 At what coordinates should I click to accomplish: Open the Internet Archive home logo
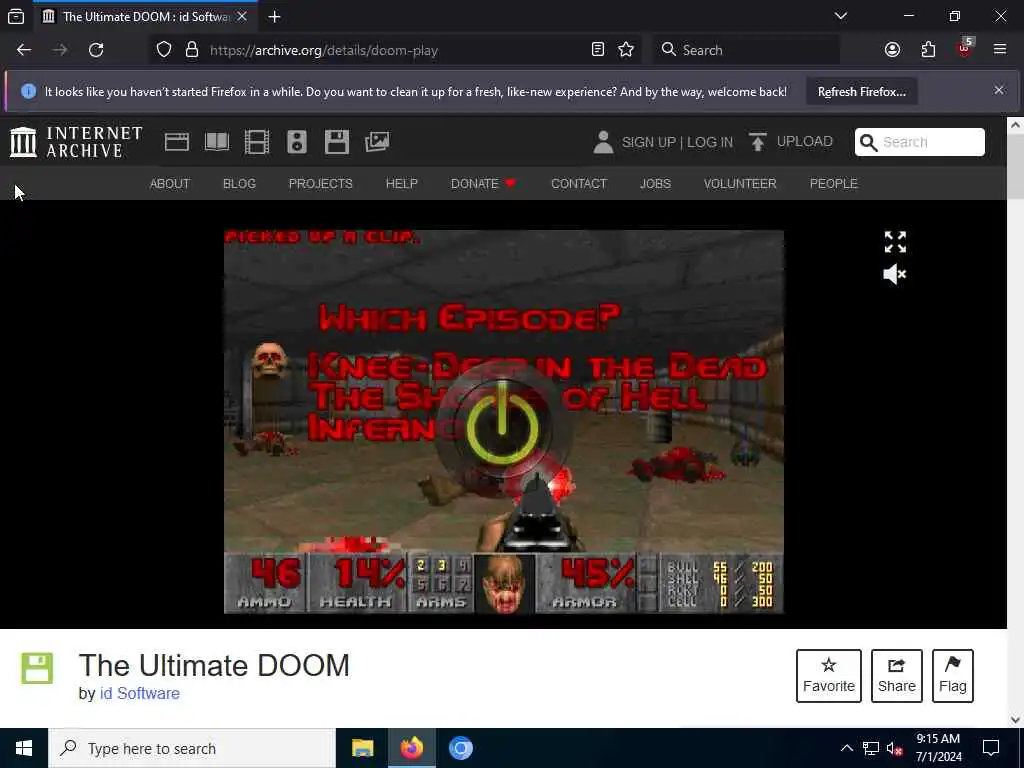(x=76, y=142)
